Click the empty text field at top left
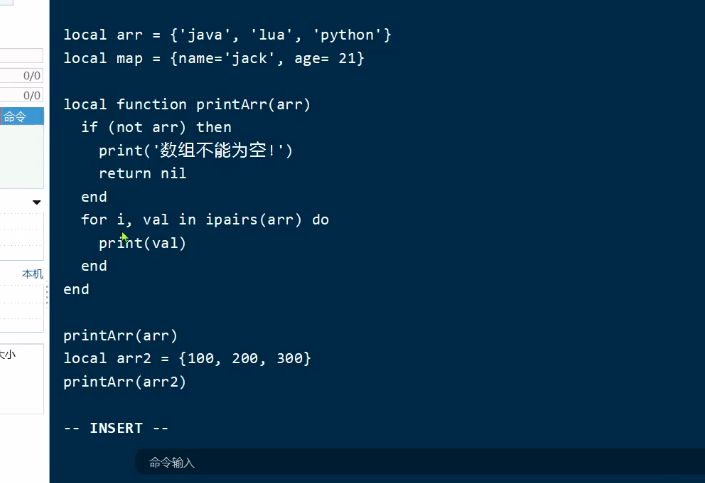Screen dimensions: 705x483 coord(20,56)
